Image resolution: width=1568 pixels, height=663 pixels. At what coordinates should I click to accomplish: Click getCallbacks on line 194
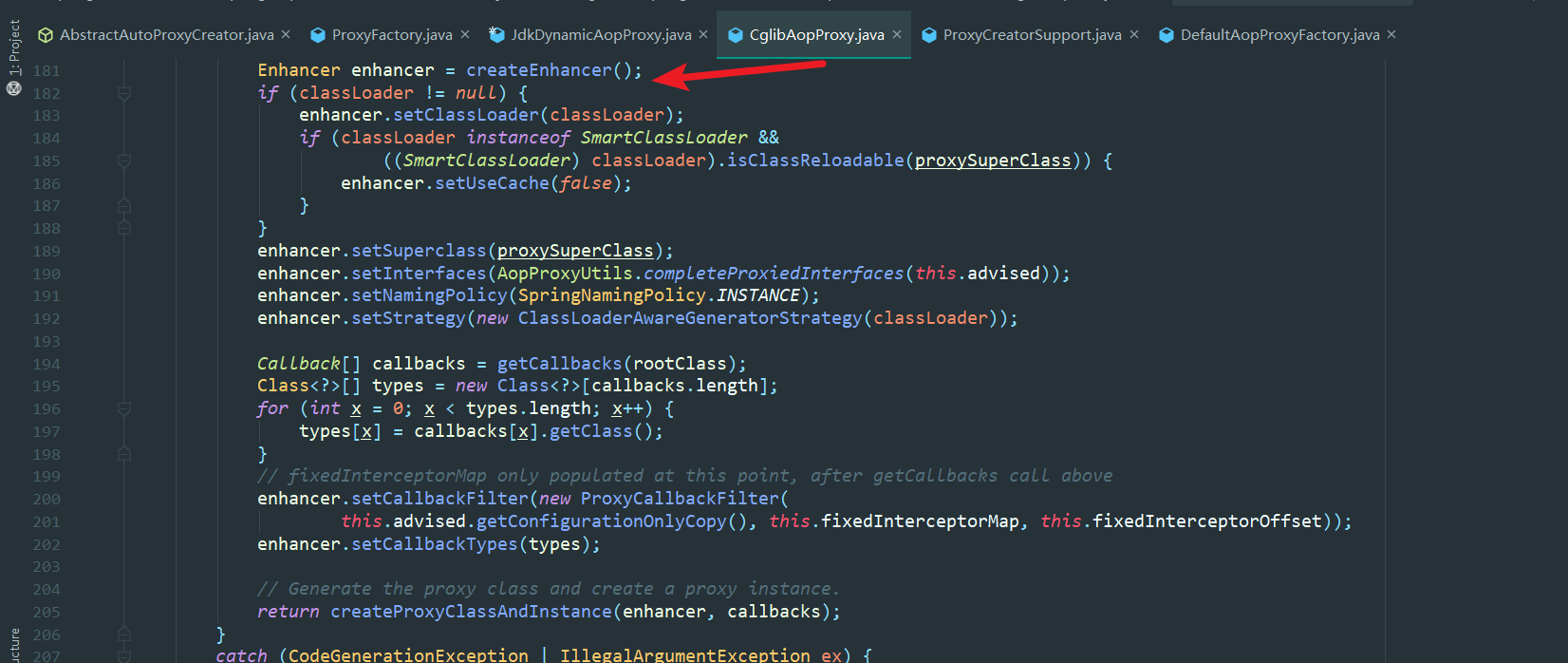point(560,364)
